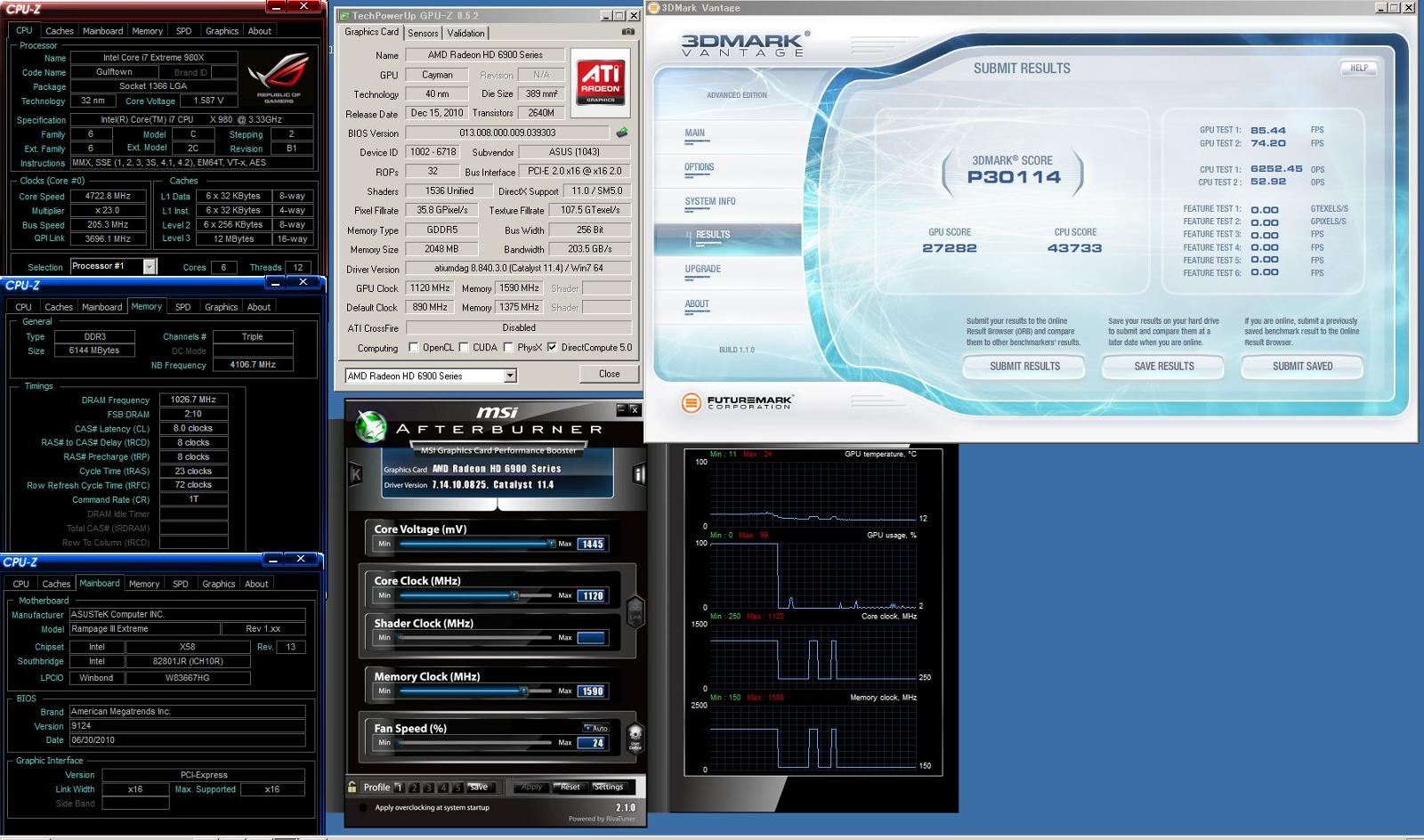Click the Afterburner Reset button
The width and height of the screenshot is (1424, 840).
coord(570,787)
